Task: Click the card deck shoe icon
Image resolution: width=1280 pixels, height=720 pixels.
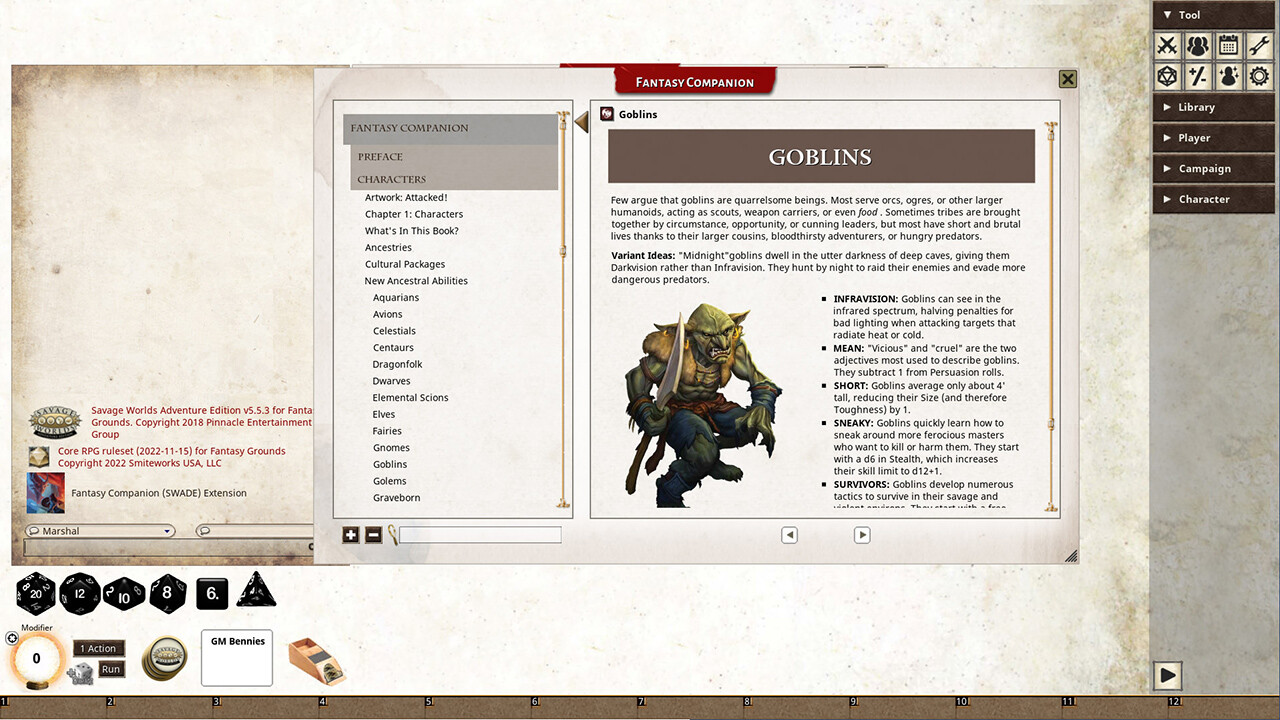Action: tap(315, 660)
